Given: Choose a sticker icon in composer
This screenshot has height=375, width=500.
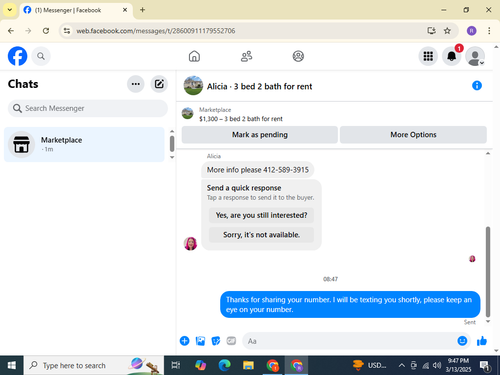Looking at the screenshot, I should tap(216, 341).
